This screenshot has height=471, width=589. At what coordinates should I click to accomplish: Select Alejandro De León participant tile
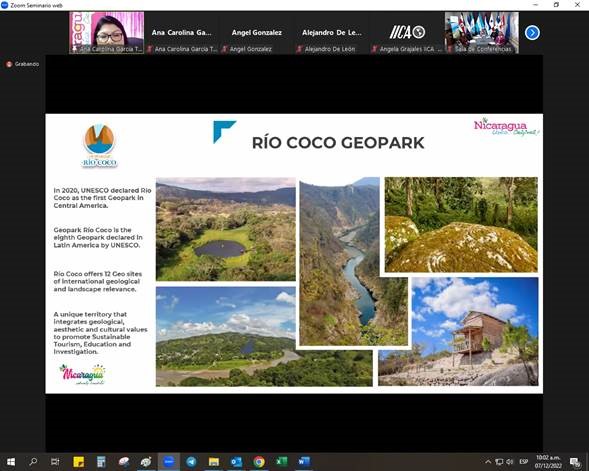pyautogui.click(x=332, y=32)
